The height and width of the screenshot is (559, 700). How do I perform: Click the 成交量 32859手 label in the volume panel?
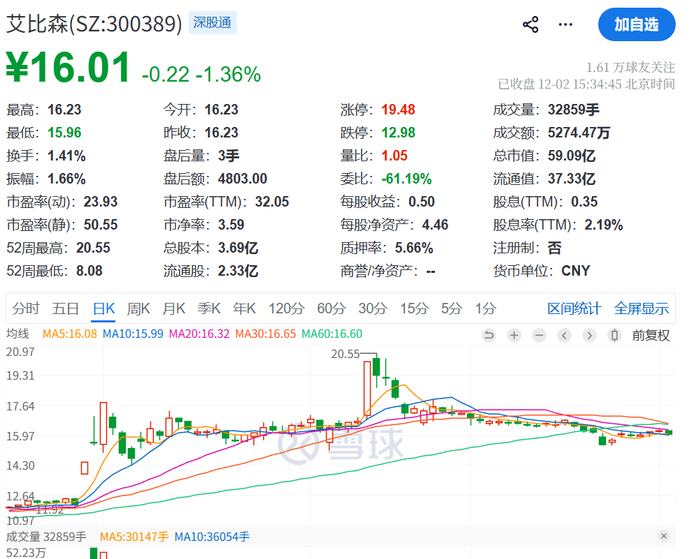[x=46, y=537]
